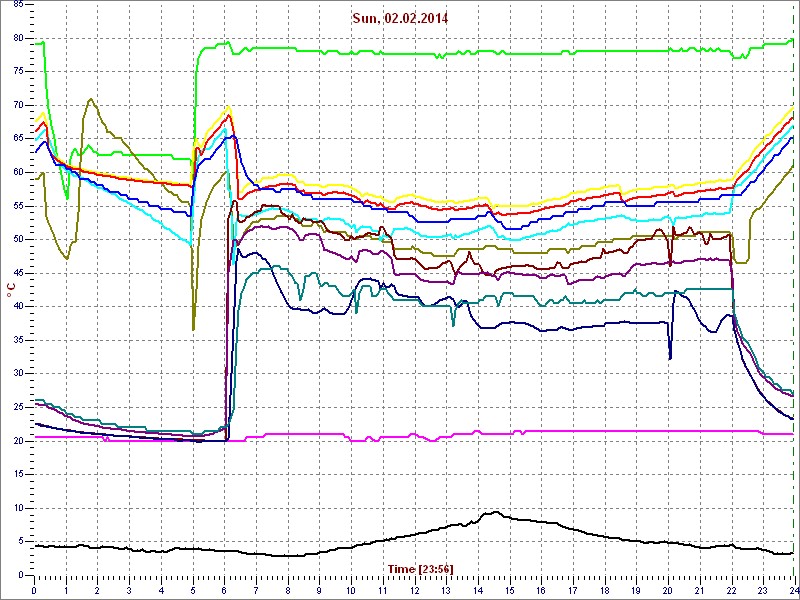Select the 85 temperature axis label
800x600 pixels.
[17, 5]
